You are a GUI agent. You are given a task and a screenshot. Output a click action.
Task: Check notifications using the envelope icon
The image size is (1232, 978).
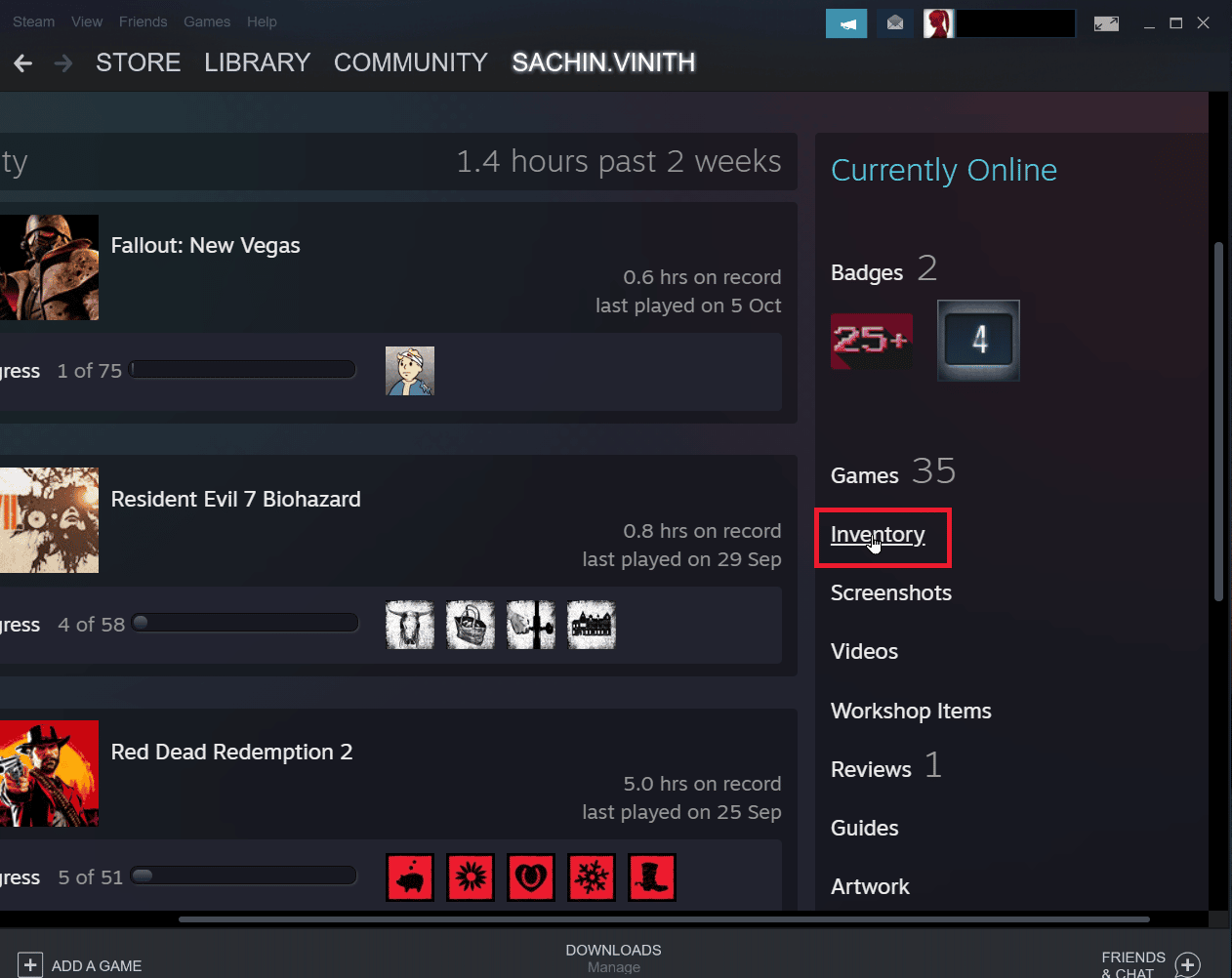click(x=893, y=22)
